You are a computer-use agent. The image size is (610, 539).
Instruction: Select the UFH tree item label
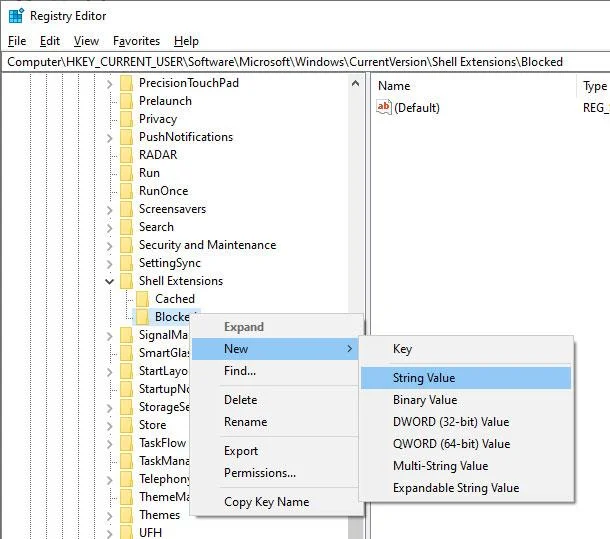pos(150,532)
